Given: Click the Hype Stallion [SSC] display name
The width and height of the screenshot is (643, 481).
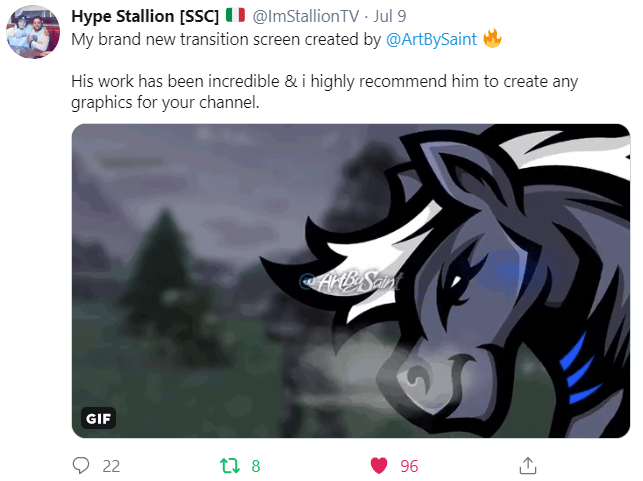Looking at the screenshot, I should 145,16.
